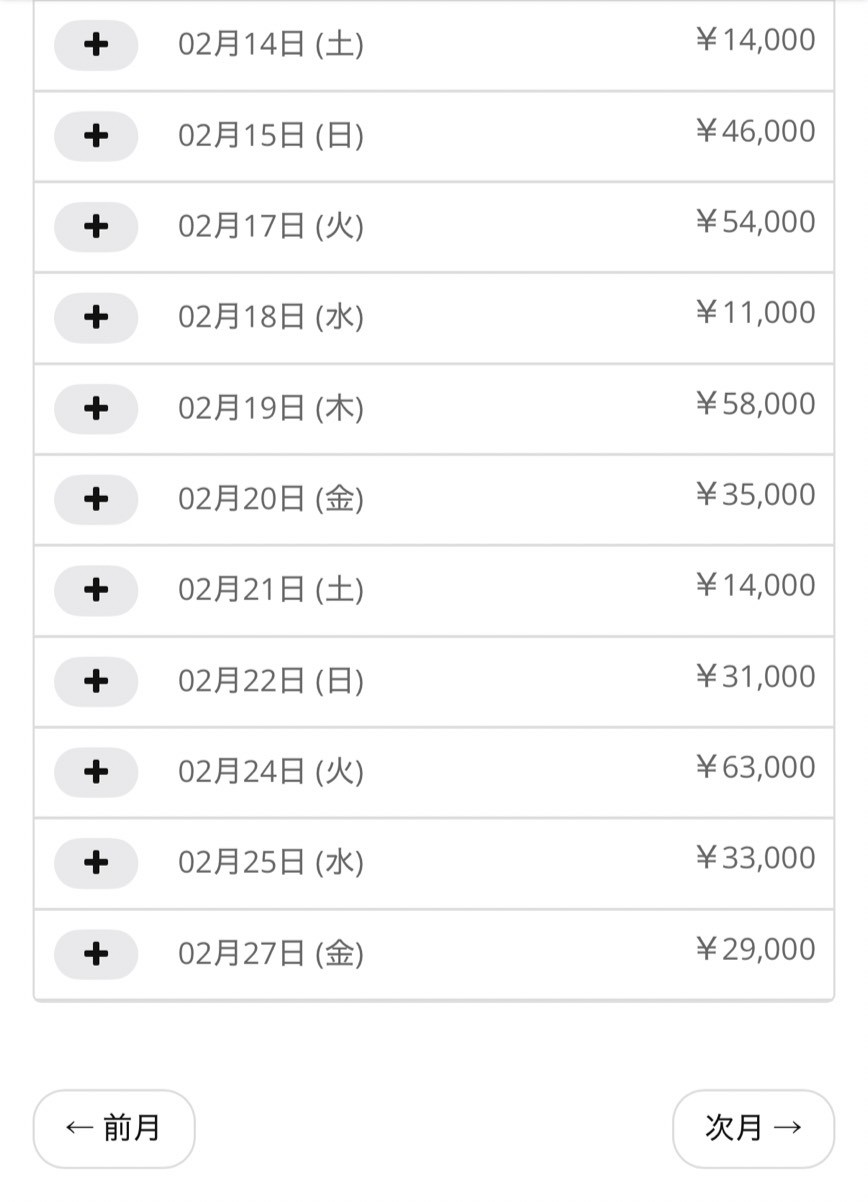Click the ¥58,000 amount on 02月19日
This screenshot has height=1202, width=868.
pos(755,405)
